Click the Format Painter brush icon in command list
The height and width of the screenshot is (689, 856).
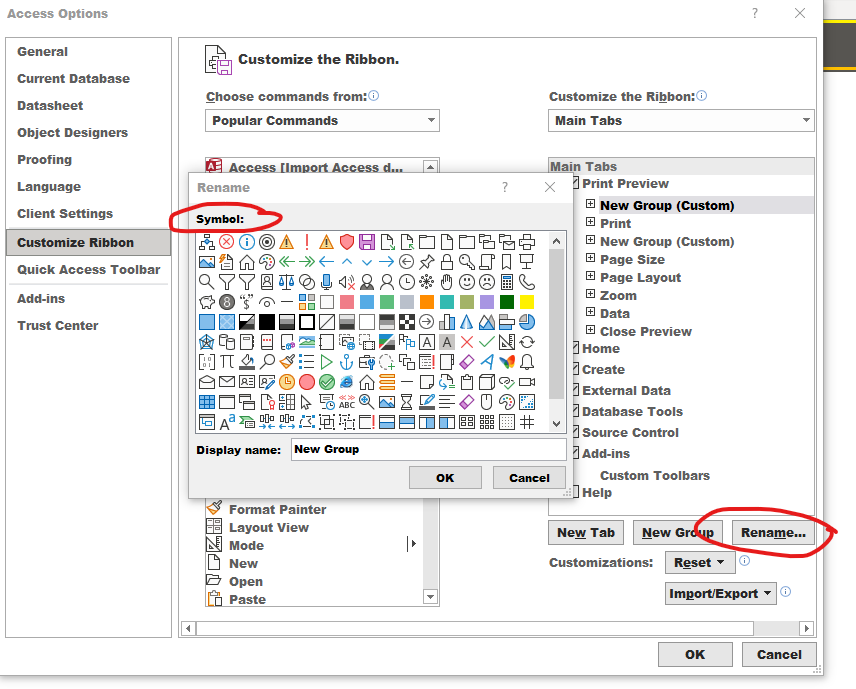click(214, 508)
